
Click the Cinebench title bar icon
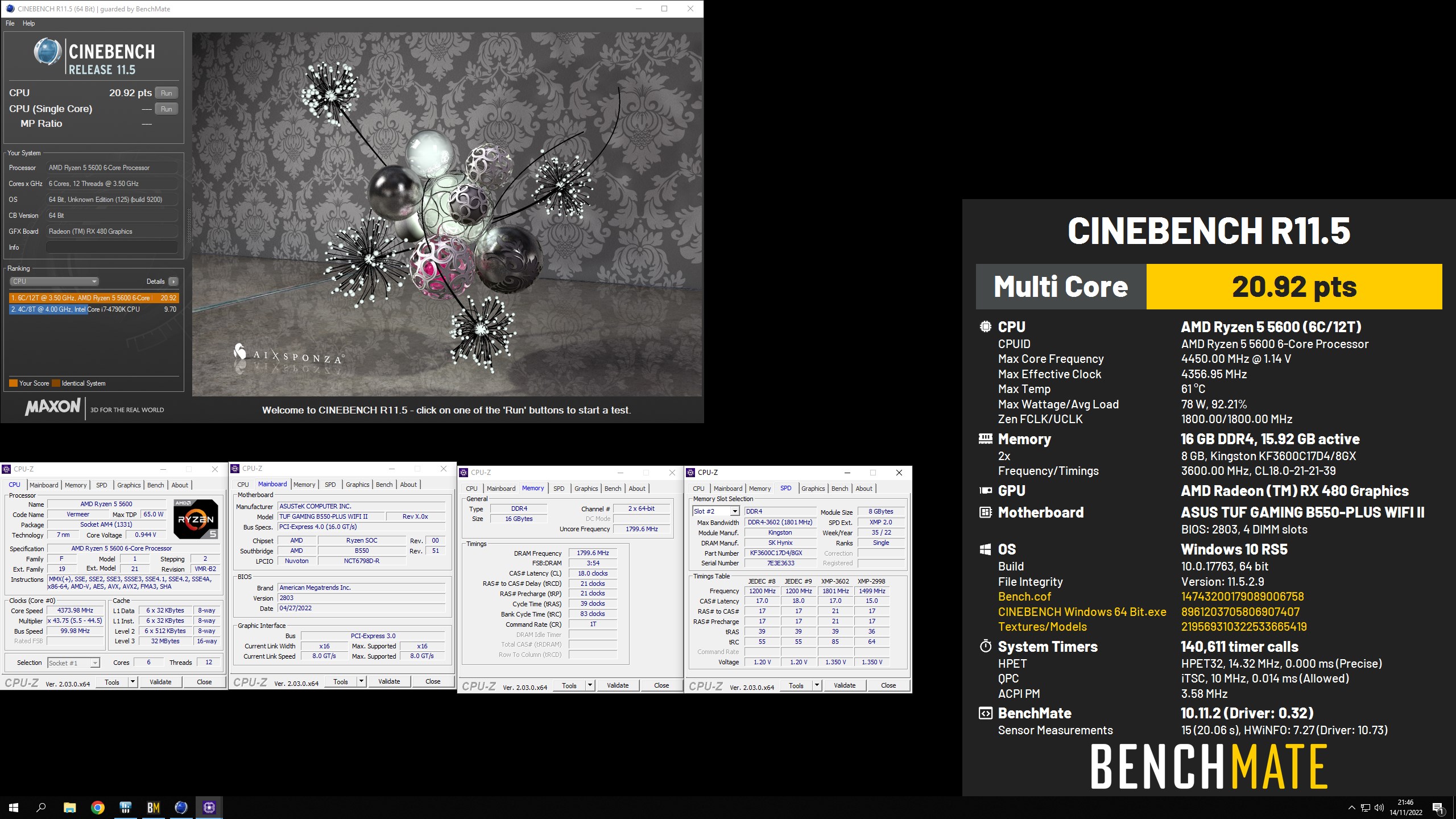point(10,9)
